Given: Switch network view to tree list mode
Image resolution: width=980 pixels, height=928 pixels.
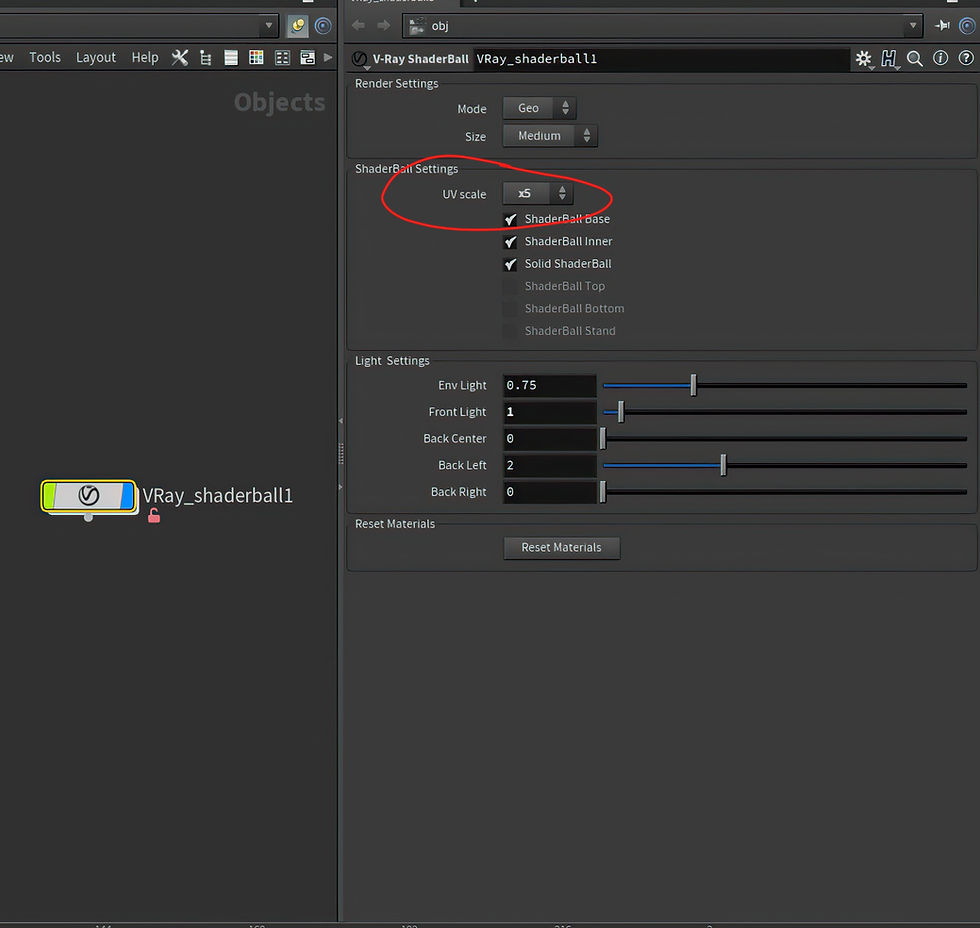Looking at the screenshot, I should [x=205, y=57].
